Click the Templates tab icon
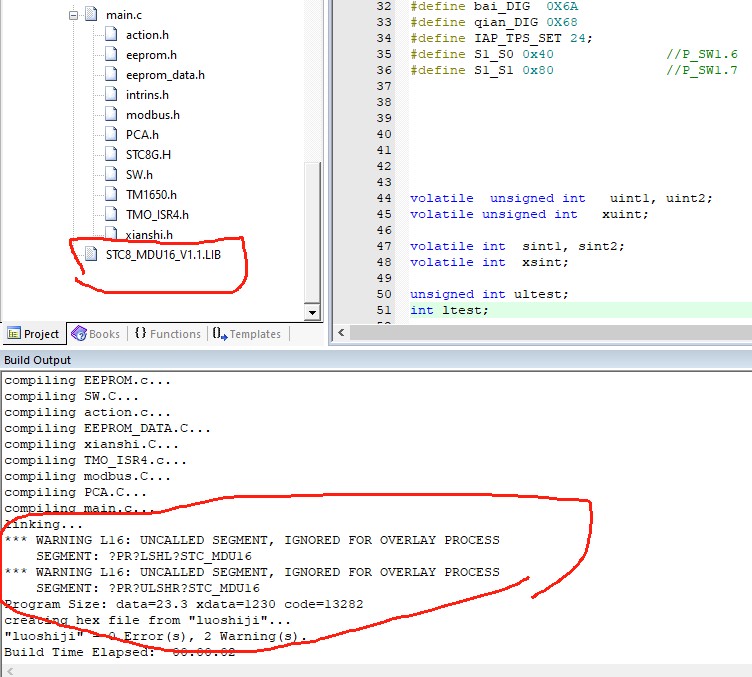 [x=220, y=333]
